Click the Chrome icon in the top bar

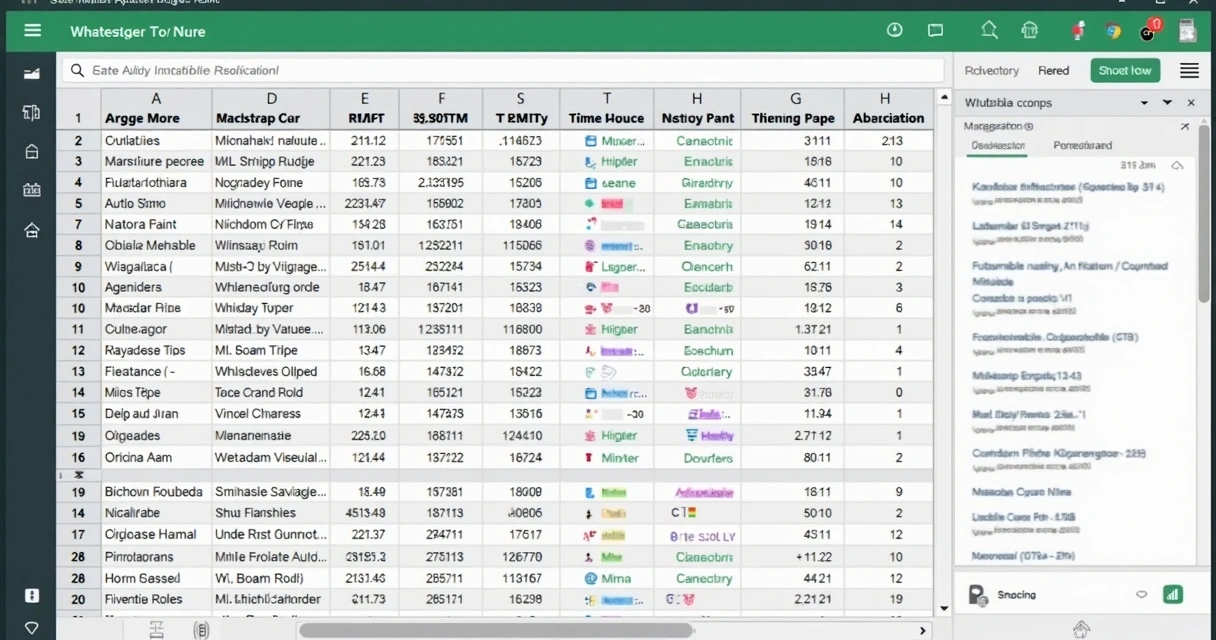pos(1114,31)
